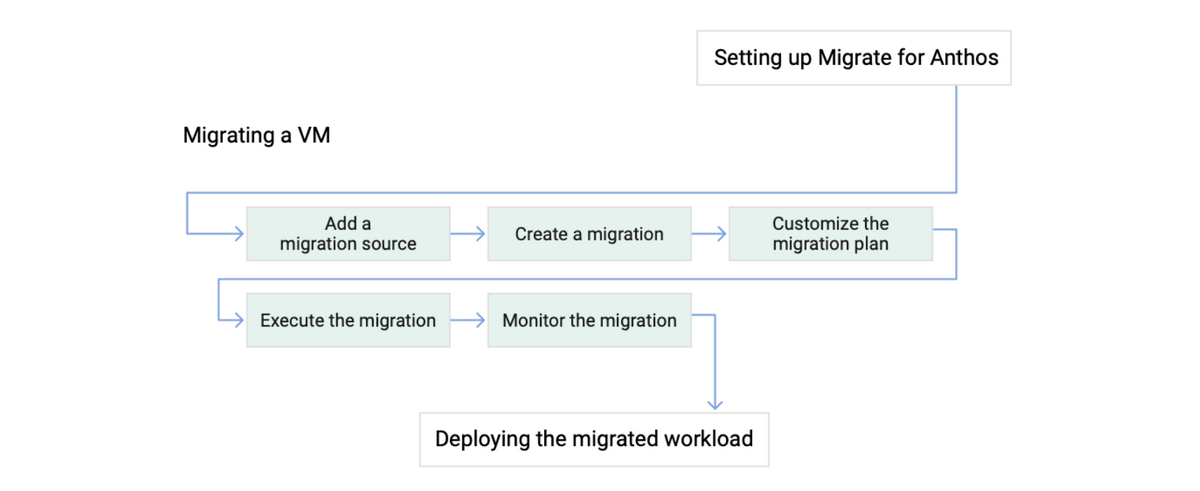The image size is (1200, 491).
Task: Click the Migrating a VM heading text
Action: (256, 136)
